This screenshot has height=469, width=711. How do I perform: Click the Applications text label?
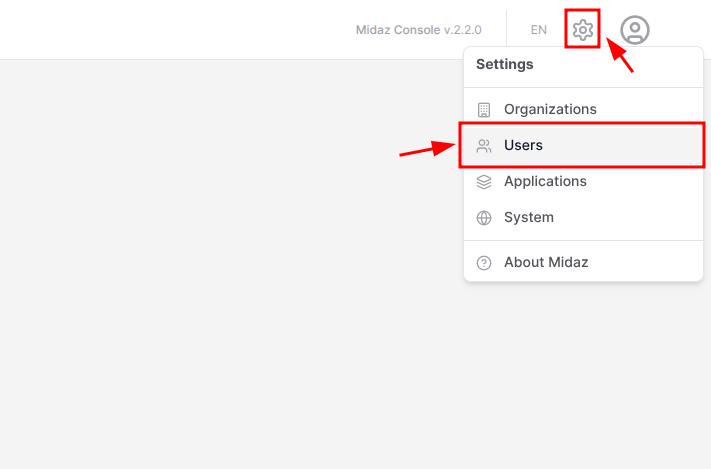tap(545, 181)
